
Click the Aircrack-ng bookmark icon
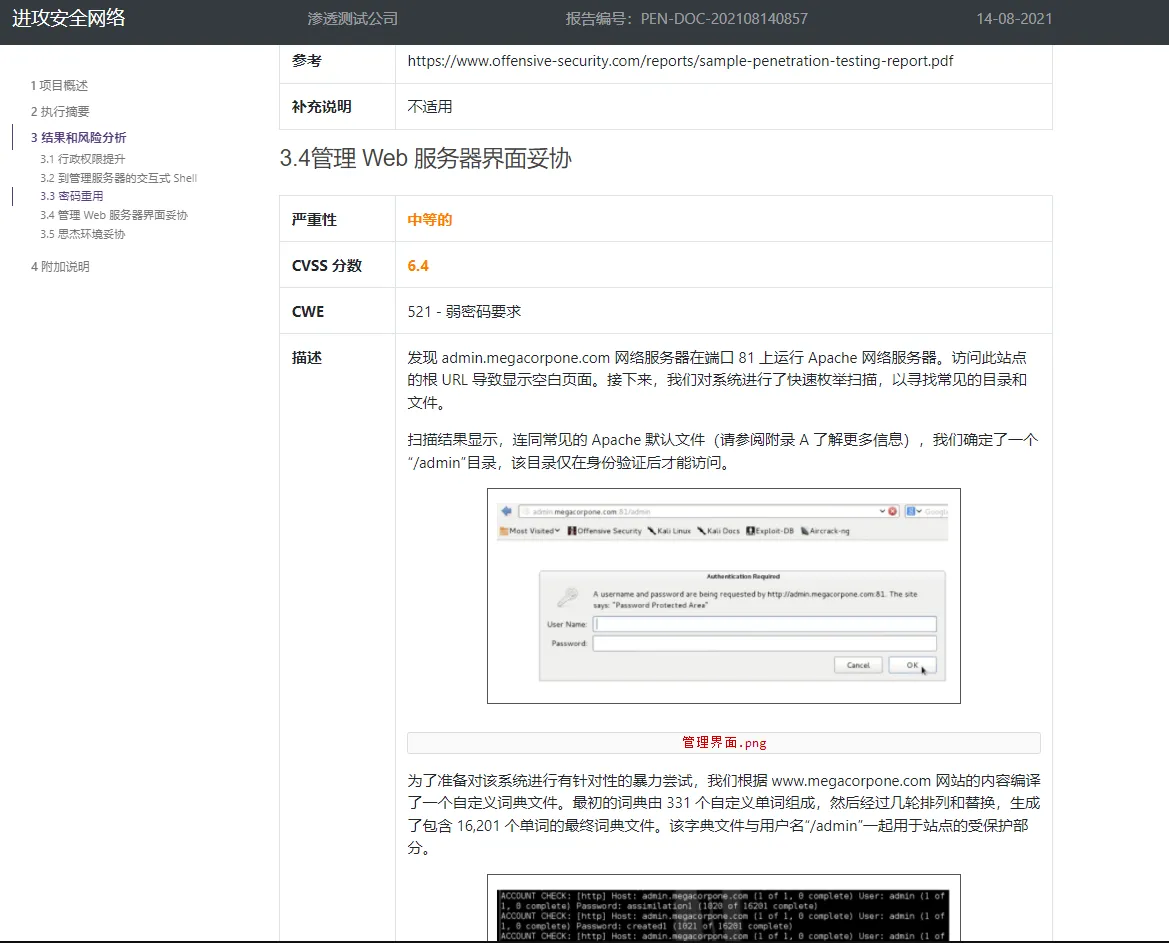802,531
